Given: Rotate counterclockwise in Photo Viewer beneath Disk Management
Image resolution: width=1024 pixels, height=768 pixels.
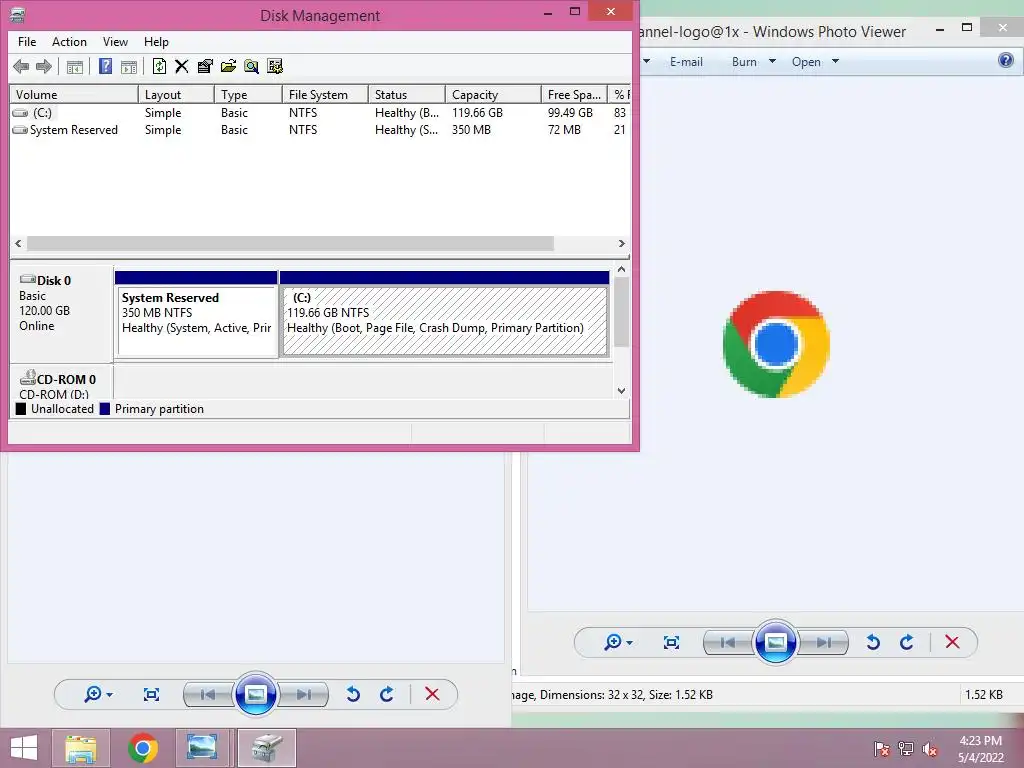Looking at the screenshot, I should tap(353, 694).
